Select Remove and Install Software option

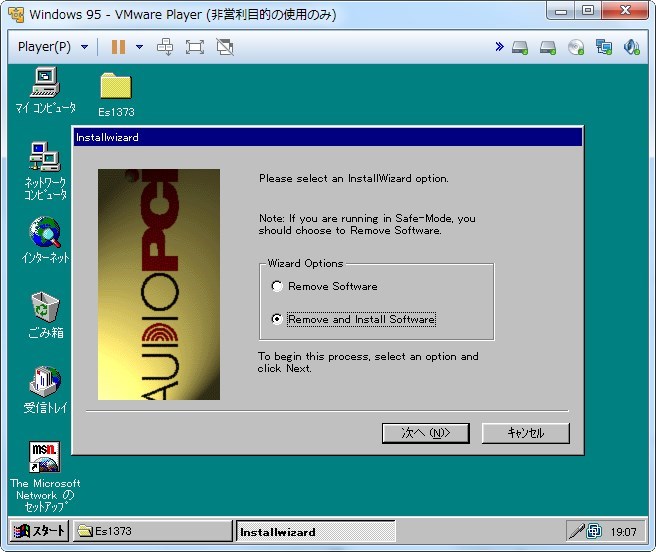pyautogui.click(x=354, y=319)
